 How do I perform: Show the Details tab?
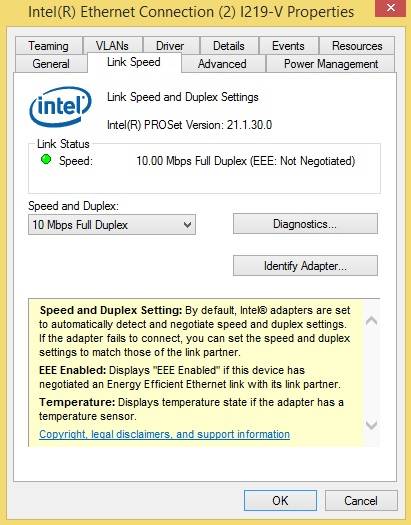[229, 46]
